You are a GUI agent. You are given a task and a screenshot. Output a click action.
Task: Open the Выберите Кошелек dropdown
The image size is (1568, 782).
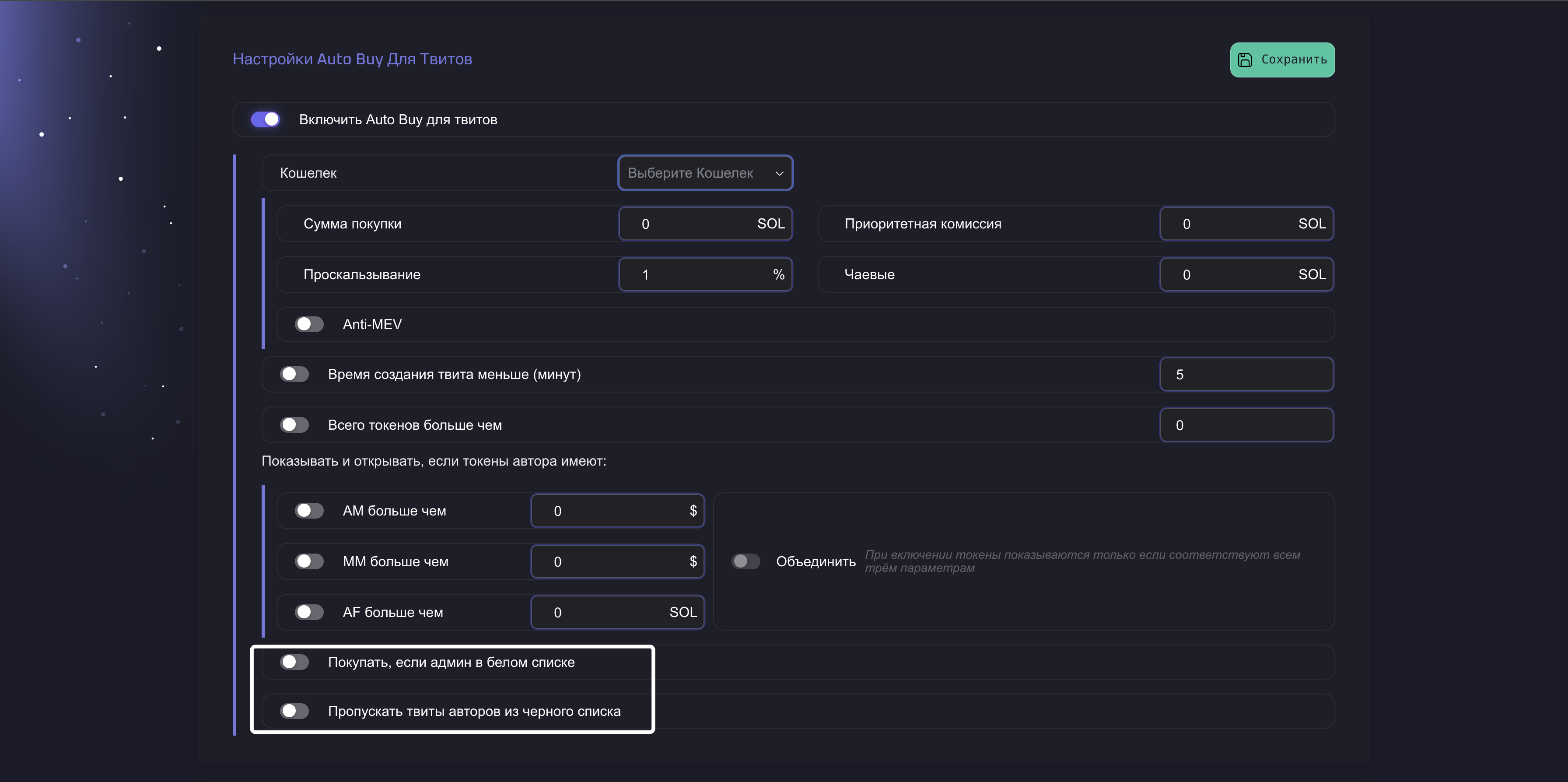694,173
